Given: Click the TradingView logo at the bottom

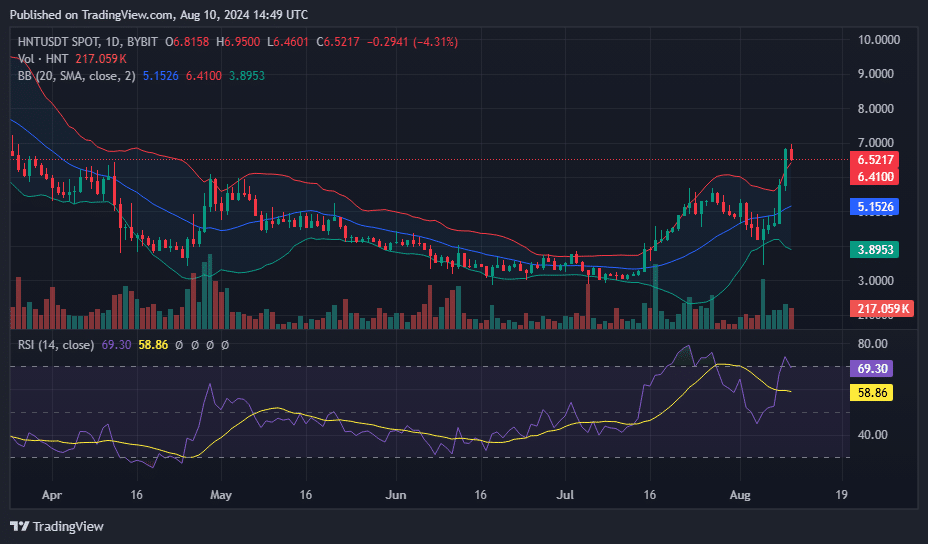Looking at the screenshot, I should click(57, 526).
